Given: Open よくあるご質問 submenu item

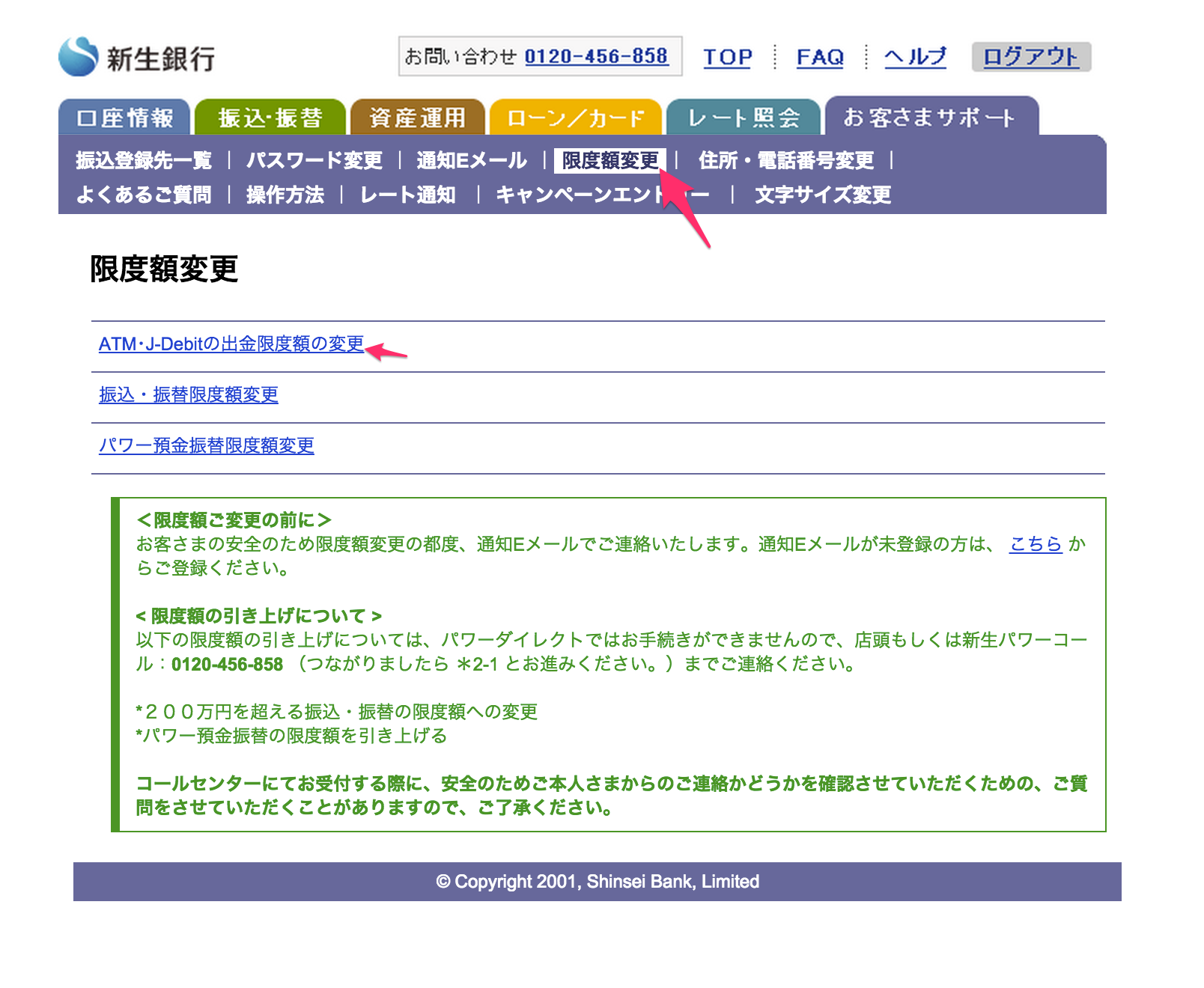Looking at the screenshot, I should [x=144, y=195].
